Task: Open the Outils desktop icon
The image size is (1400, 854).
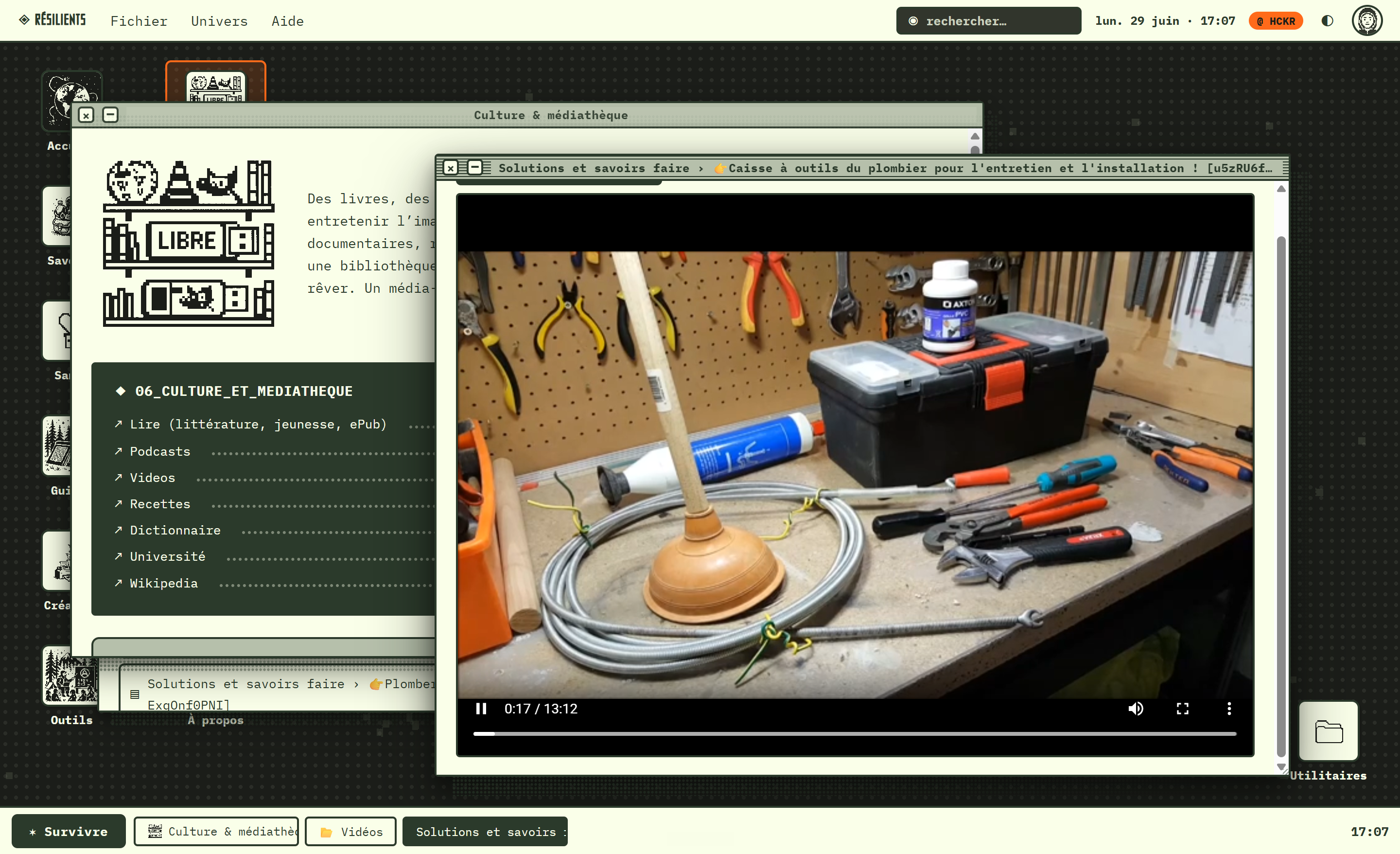Action: (71, 676)
